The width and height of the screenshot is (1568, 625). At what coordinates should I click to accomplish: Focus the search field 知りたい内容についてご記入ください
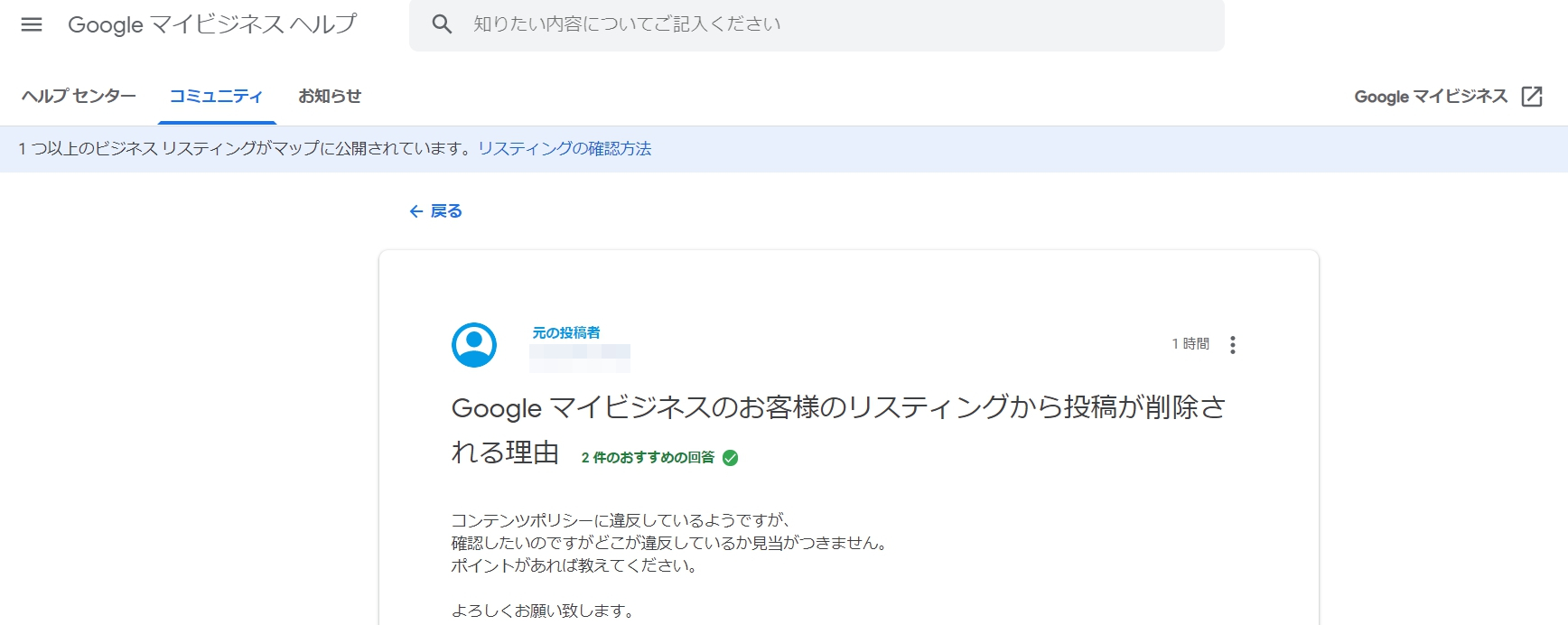[x=817, y=24]
